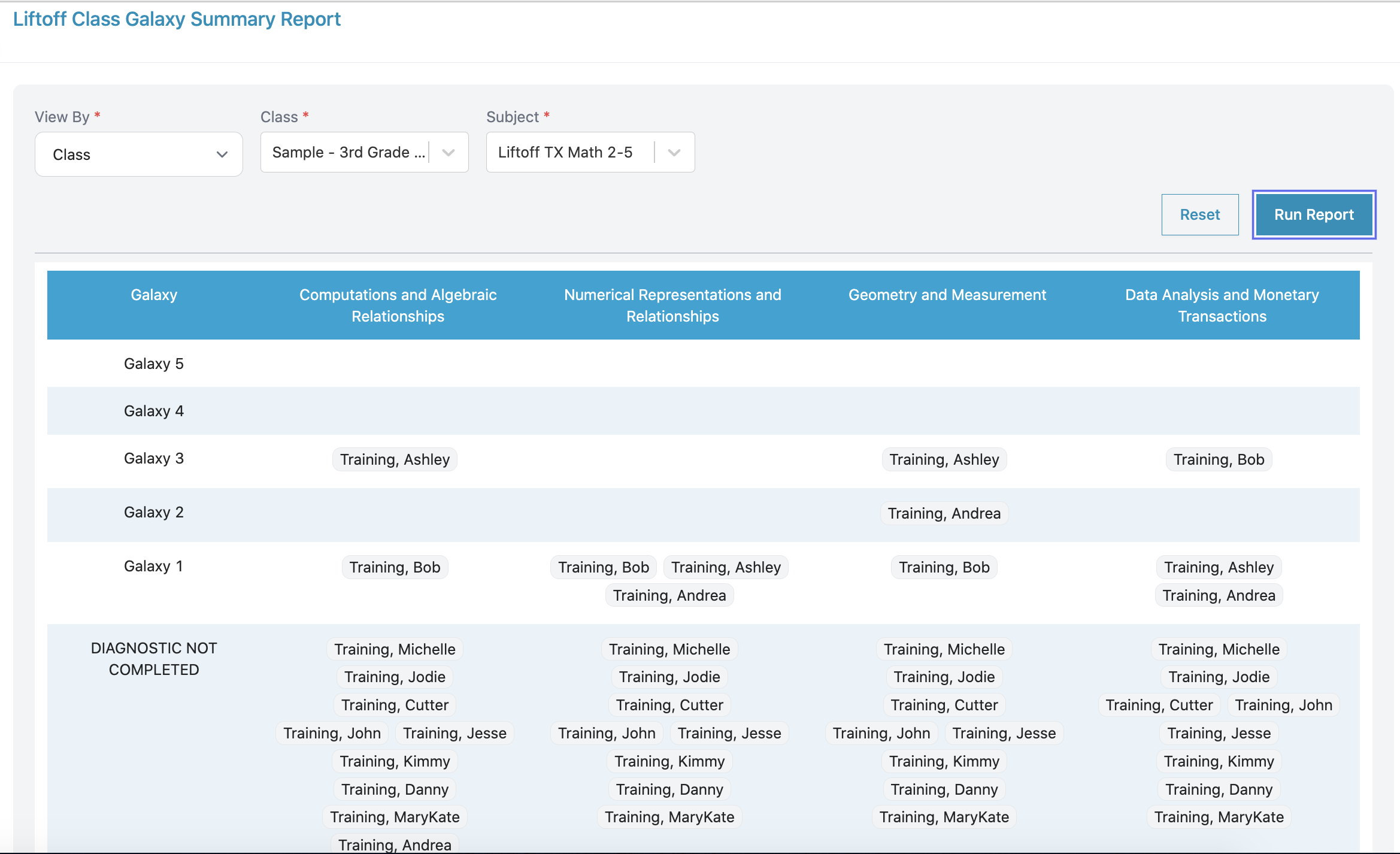Click the Galaxy 4 row label
This screenshot has width=1400, height=854.
pos(154,411)
